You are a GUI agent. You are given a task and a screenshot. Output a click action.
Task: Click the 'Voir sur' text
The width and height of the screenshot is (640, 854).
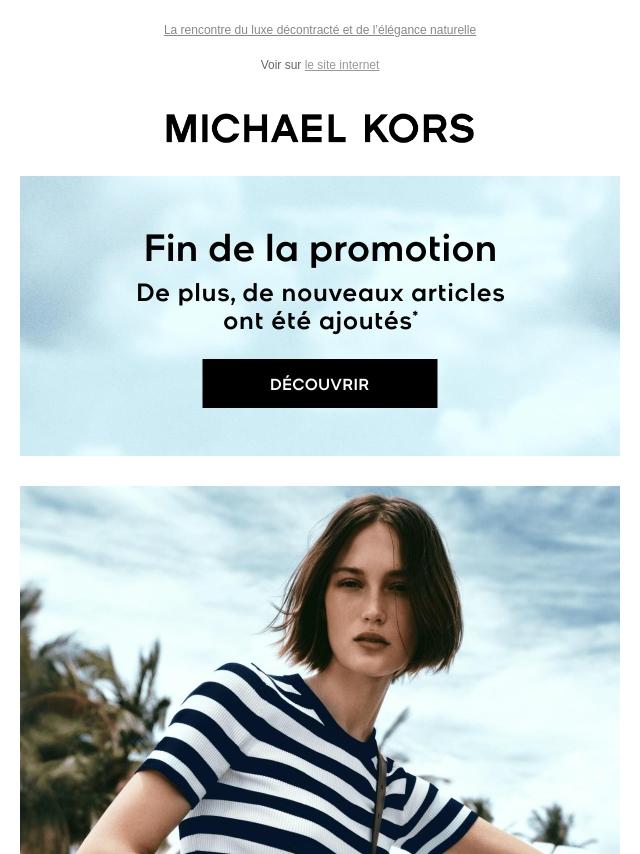(281, 65)
